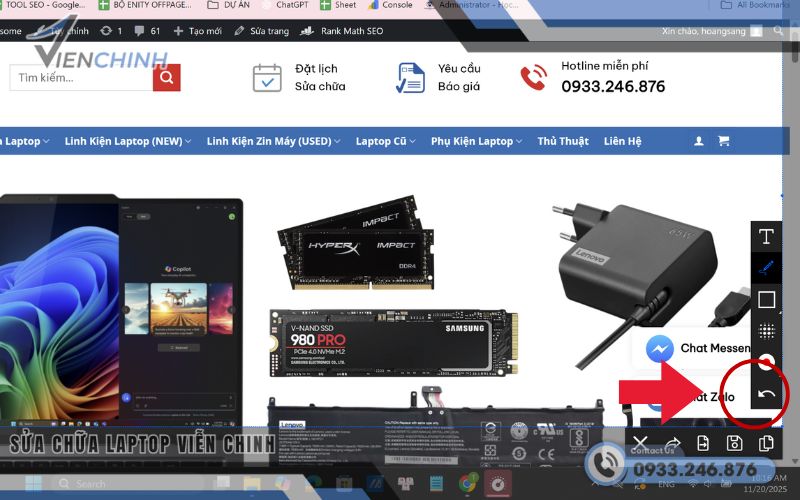Select the blue Pen drawing tool

point(766,268)
